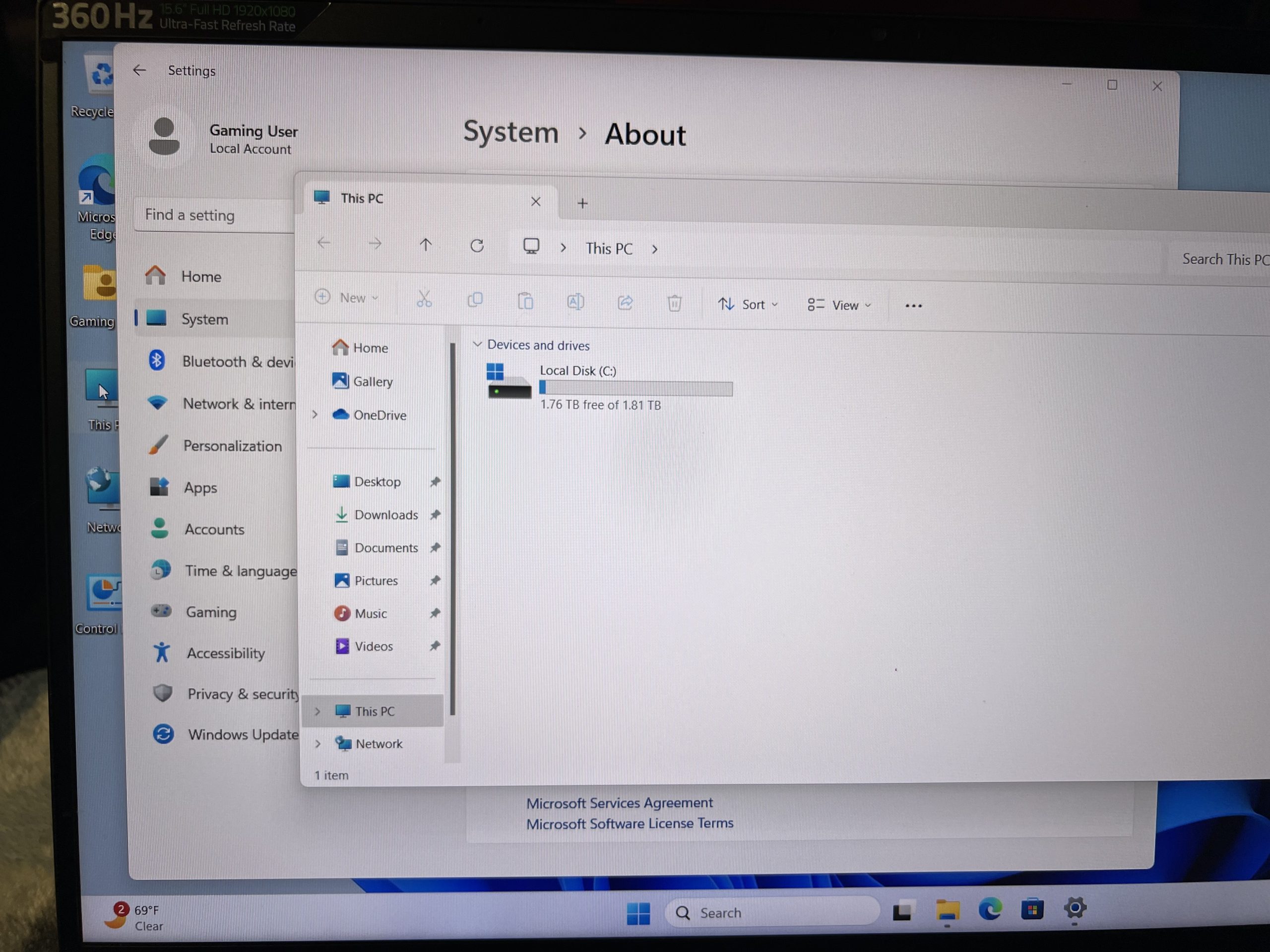Go back using the Settings window back arrow
Viewport: 1270px width, 952px height.
(x=139, y=70)
